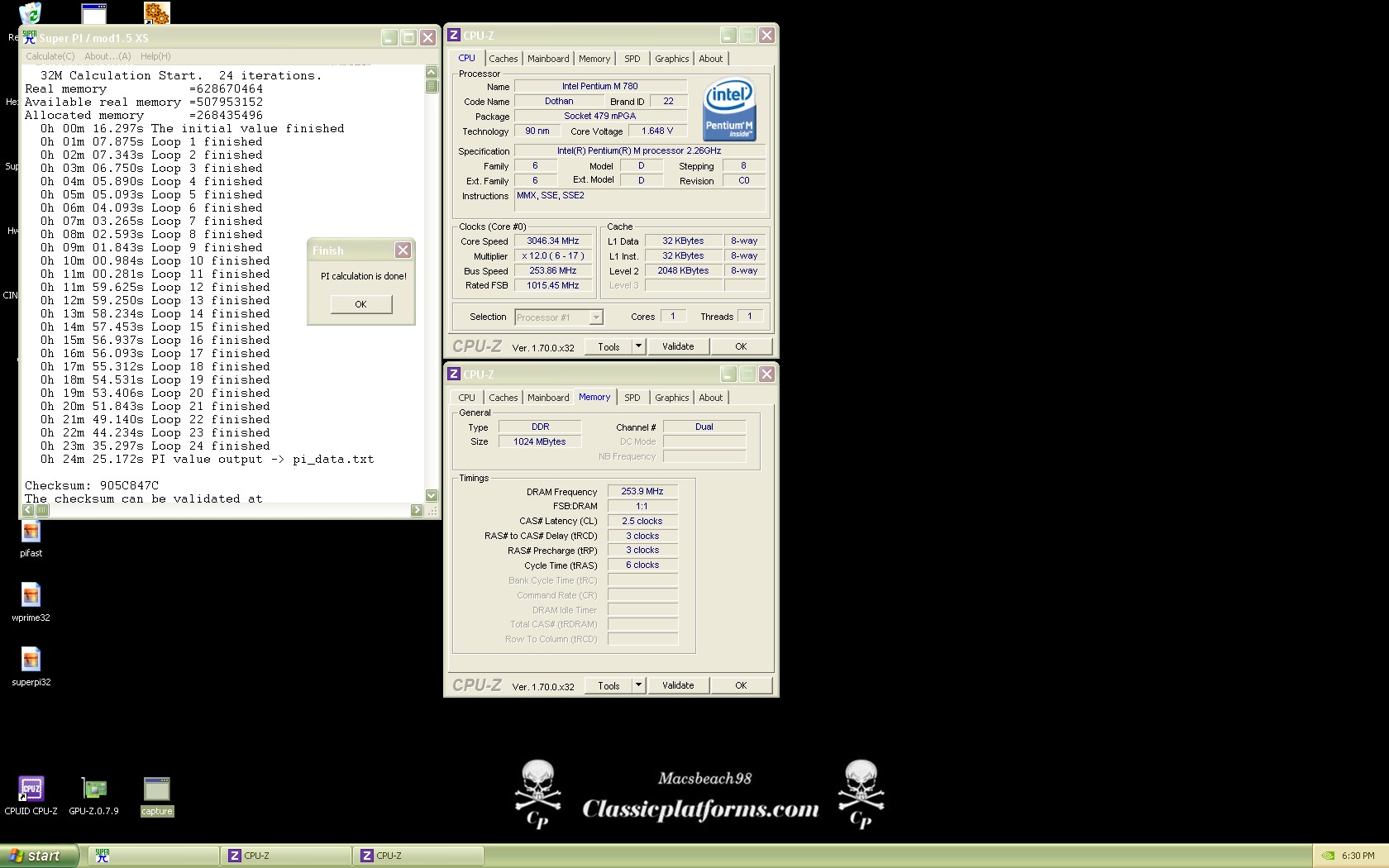
Task: Click the memory Size 1024 MBytes value
Action: (540, 441)
